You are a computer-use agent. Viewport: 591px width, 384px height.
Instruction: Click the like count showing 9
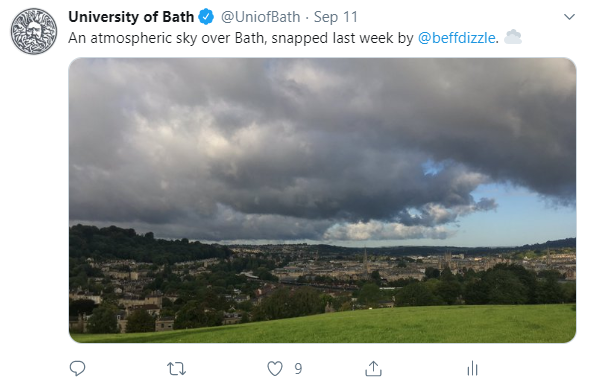tap(298, 369)
